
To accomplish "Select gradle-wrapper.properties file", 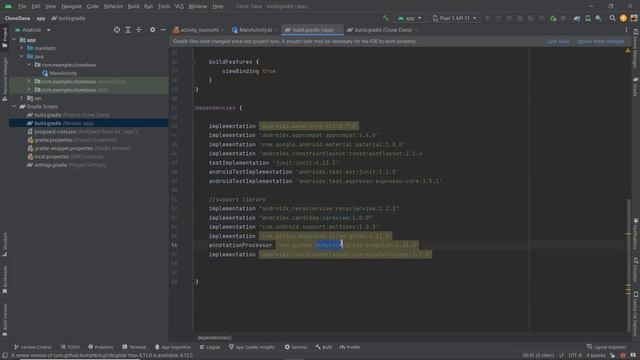I will [x=78, y=148].
